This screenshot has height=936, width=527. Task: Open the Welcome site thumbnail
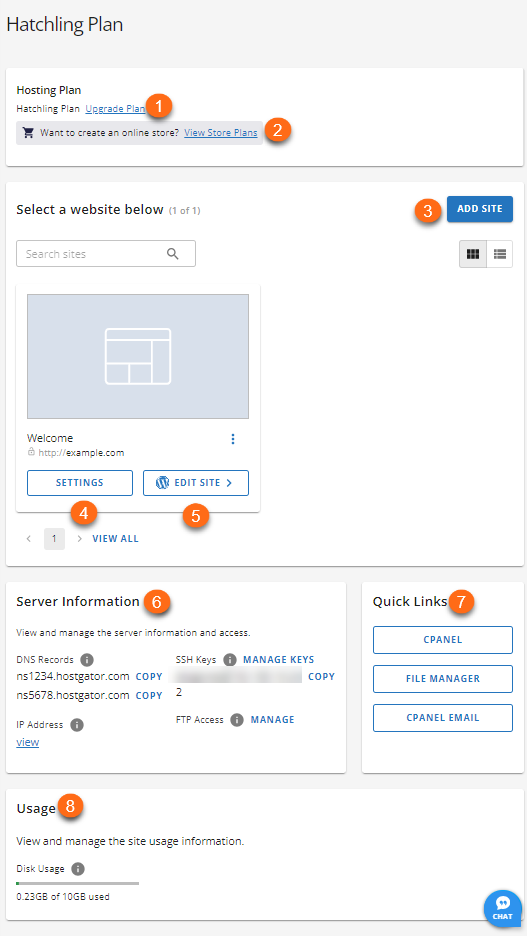[138, 356]
